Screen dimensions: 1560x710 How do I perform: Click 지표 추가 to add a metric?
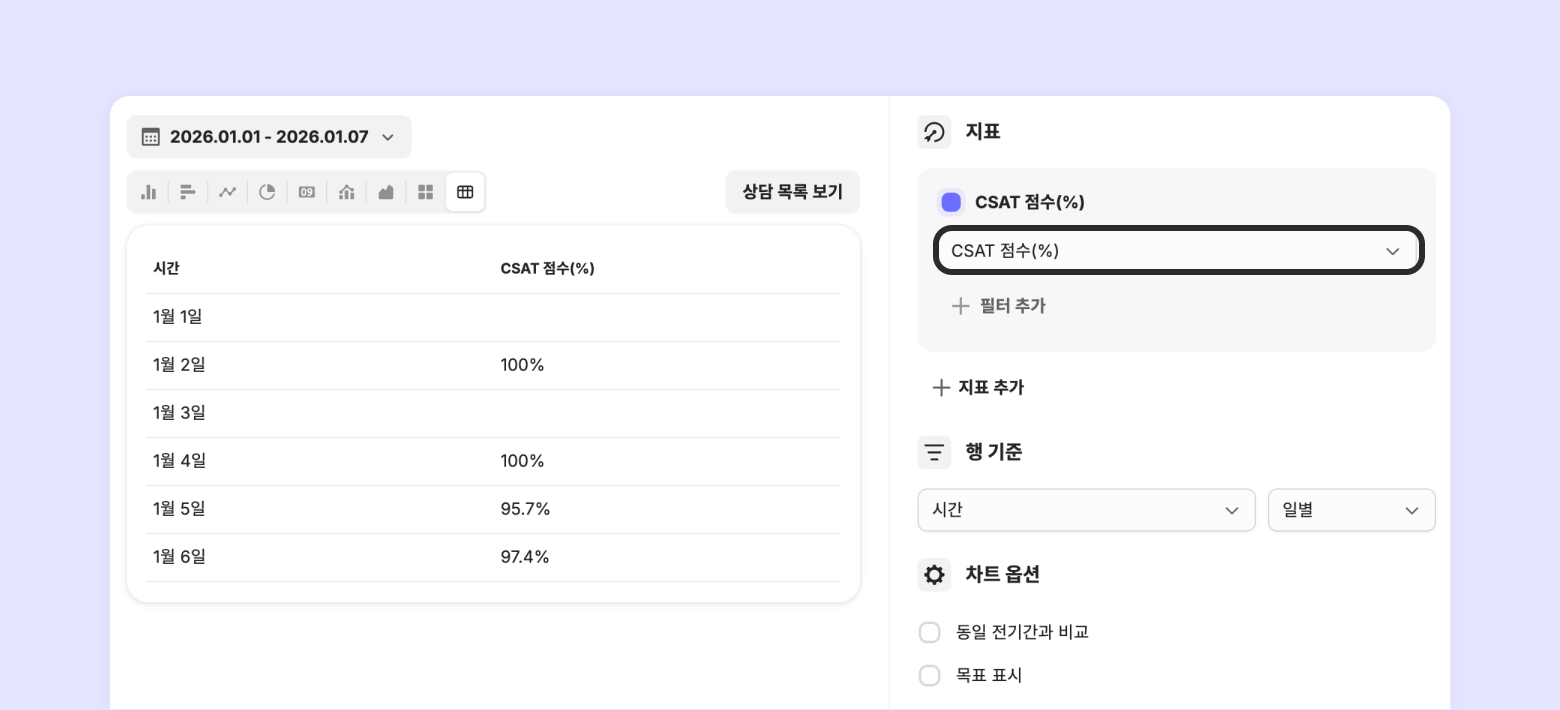pyautogui.click(x=978, y=387)
